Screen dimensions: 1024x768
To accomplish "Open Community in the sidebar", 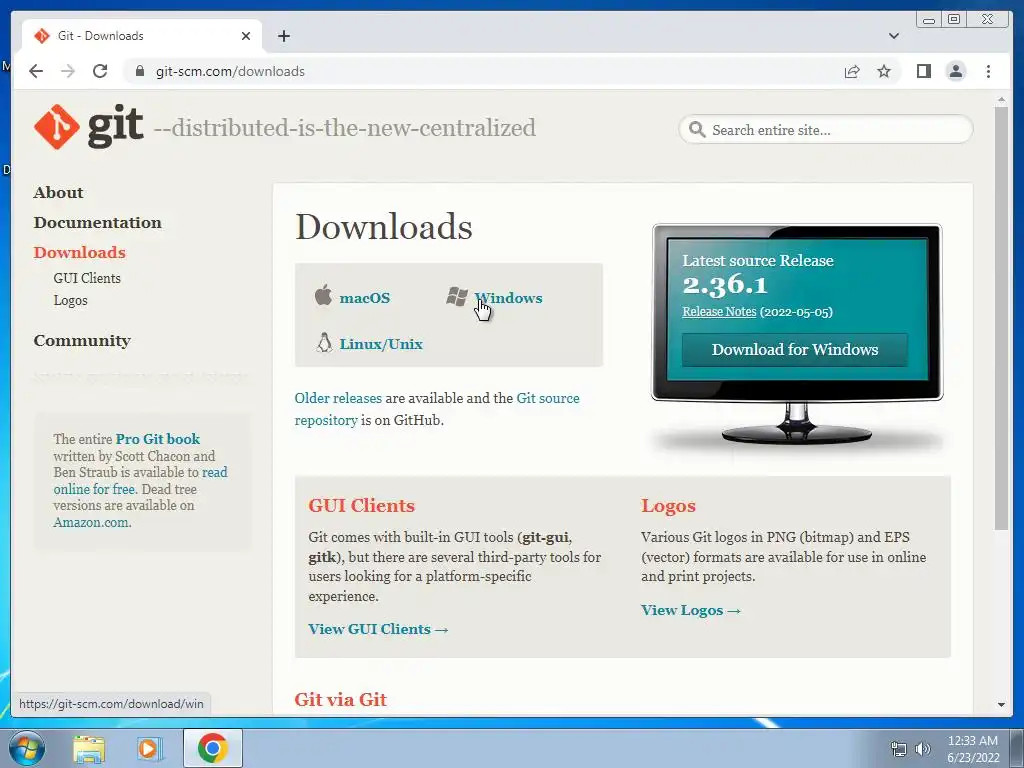I will click(x=82, y=340).
